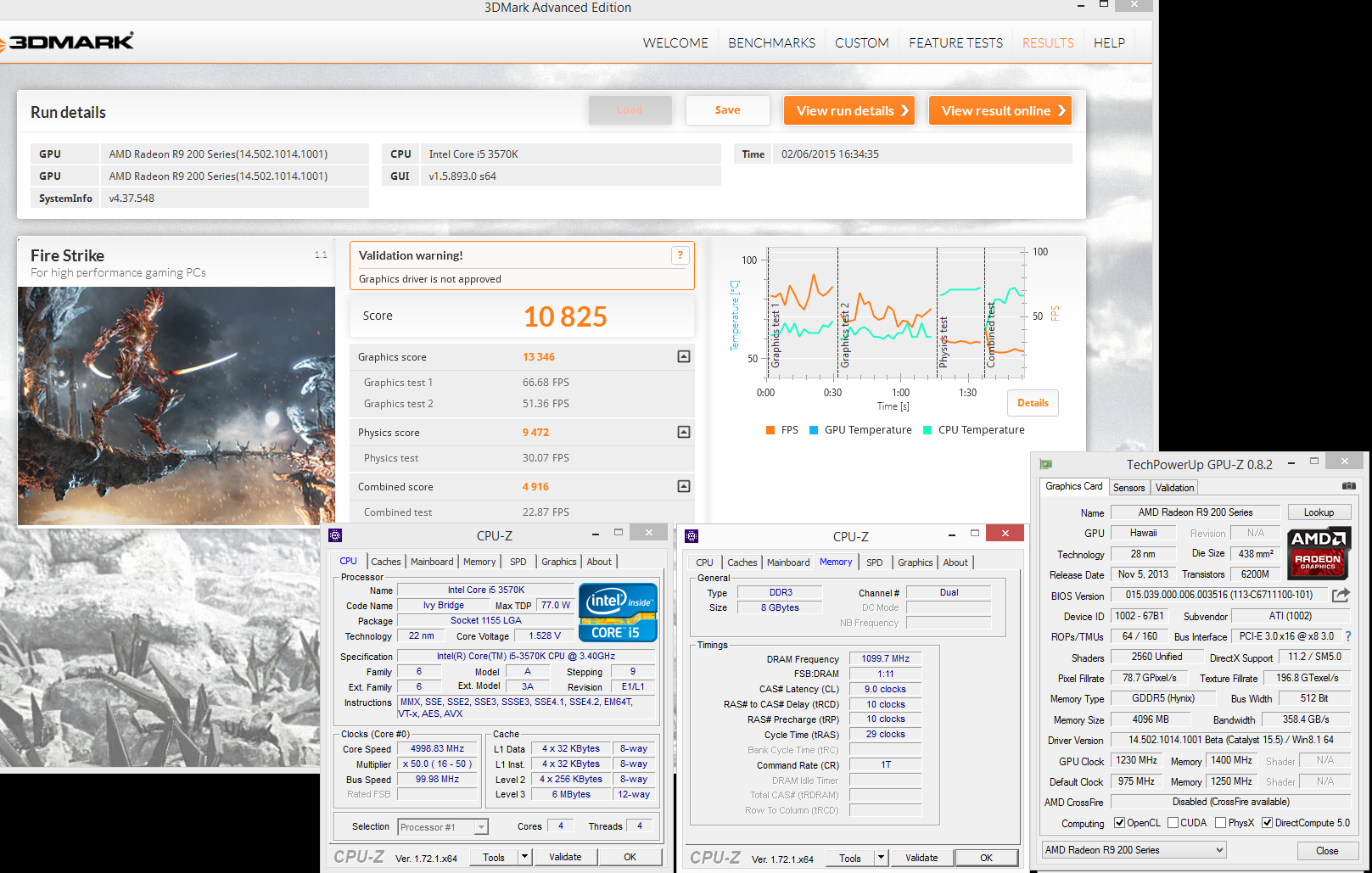The height and width of the screenshot is (873, 1372).
Task: Click the Graphics score value 13 346
Action: tap(539, 357)
